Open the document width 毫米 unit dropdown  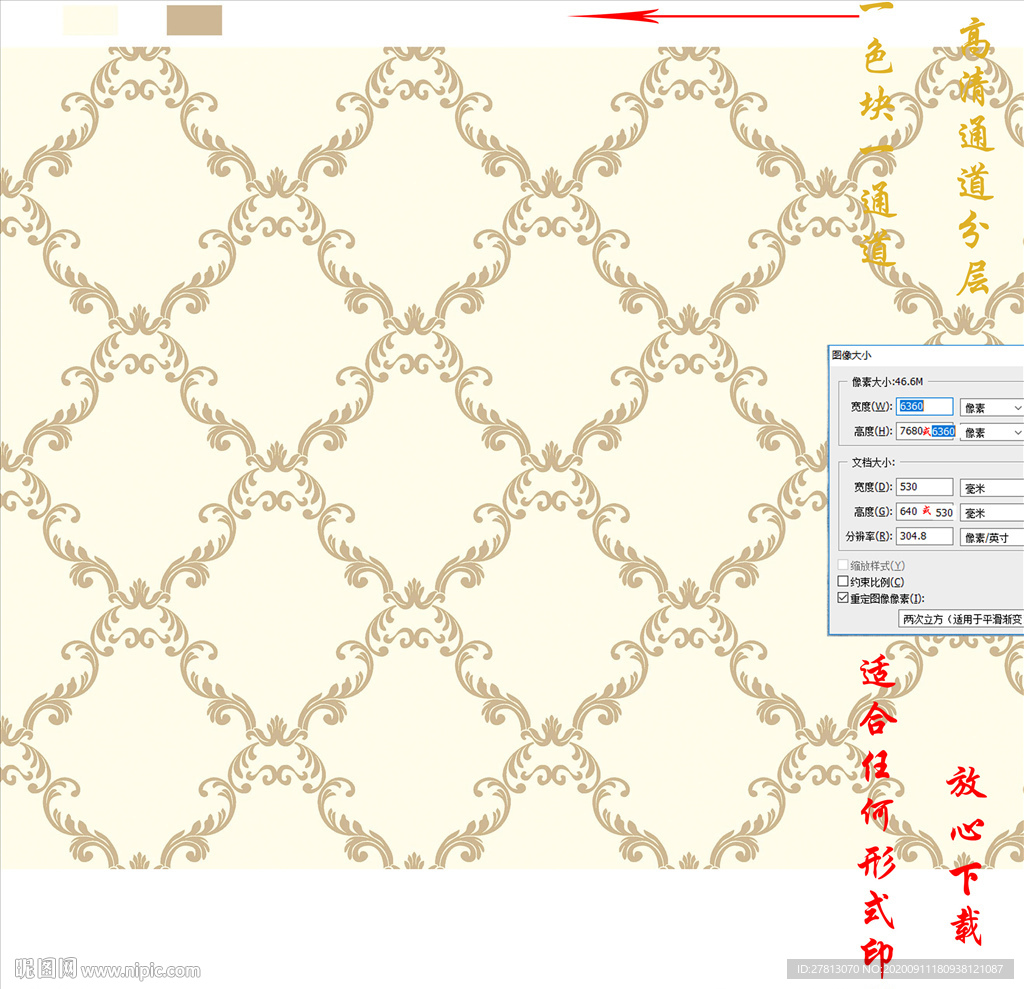(991, 489)
